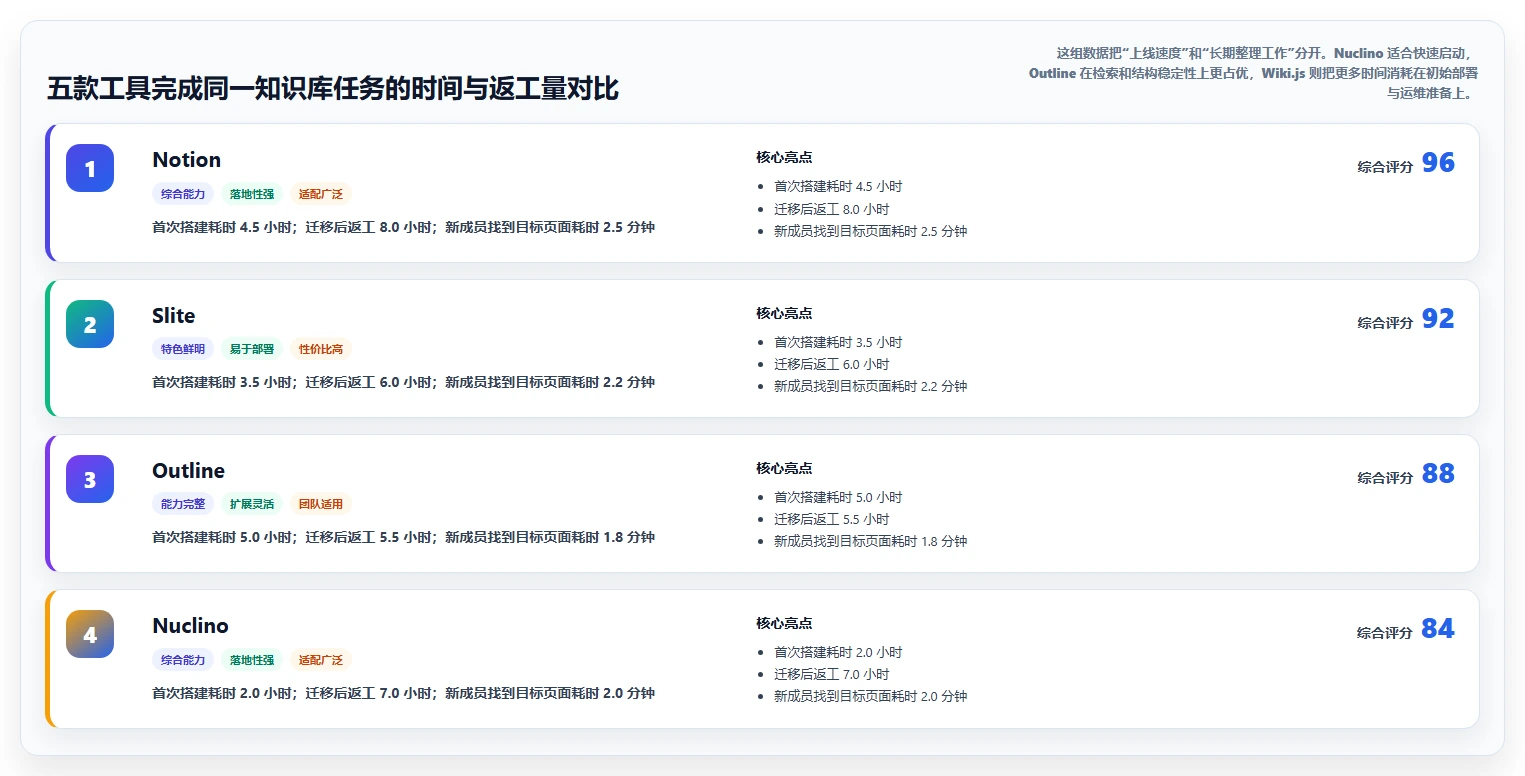Select the 团队适用 tag under Outline

coord(321,504)
